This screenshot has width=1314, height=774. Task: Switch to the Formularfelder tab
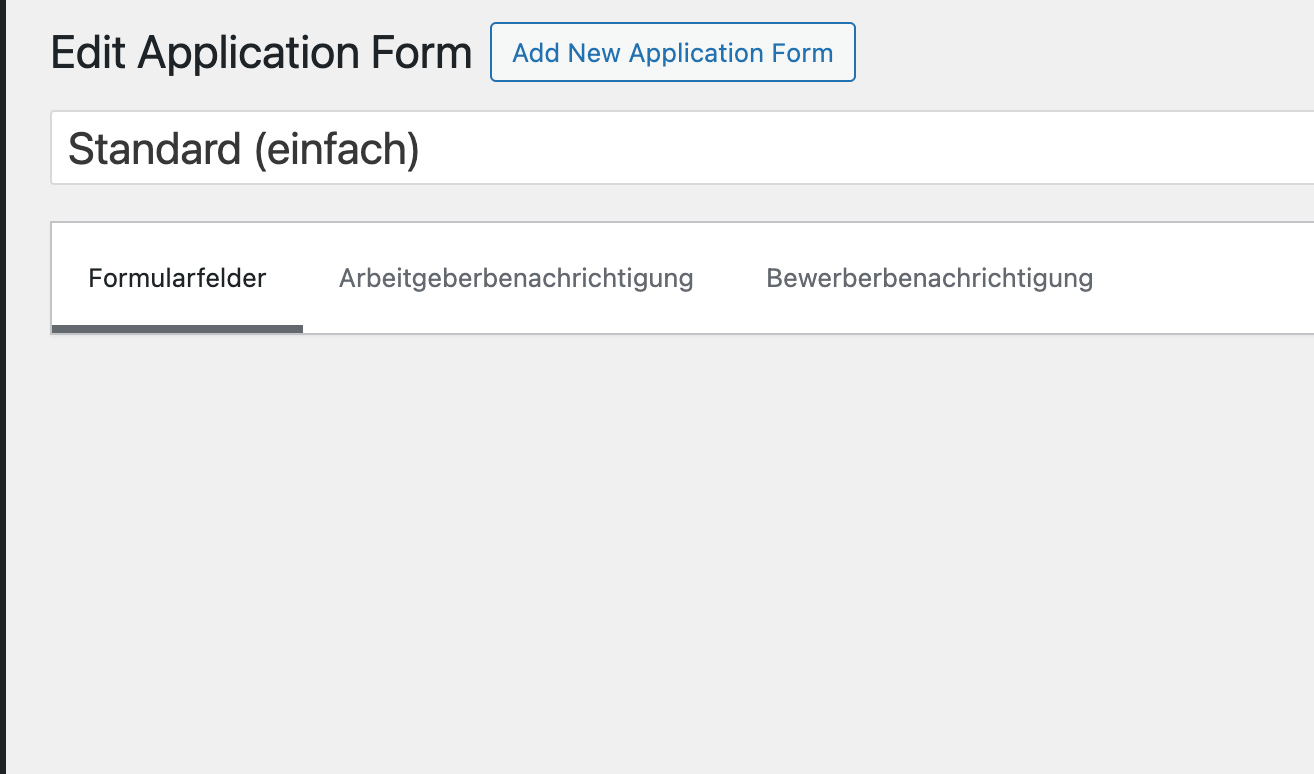[177, 278]
